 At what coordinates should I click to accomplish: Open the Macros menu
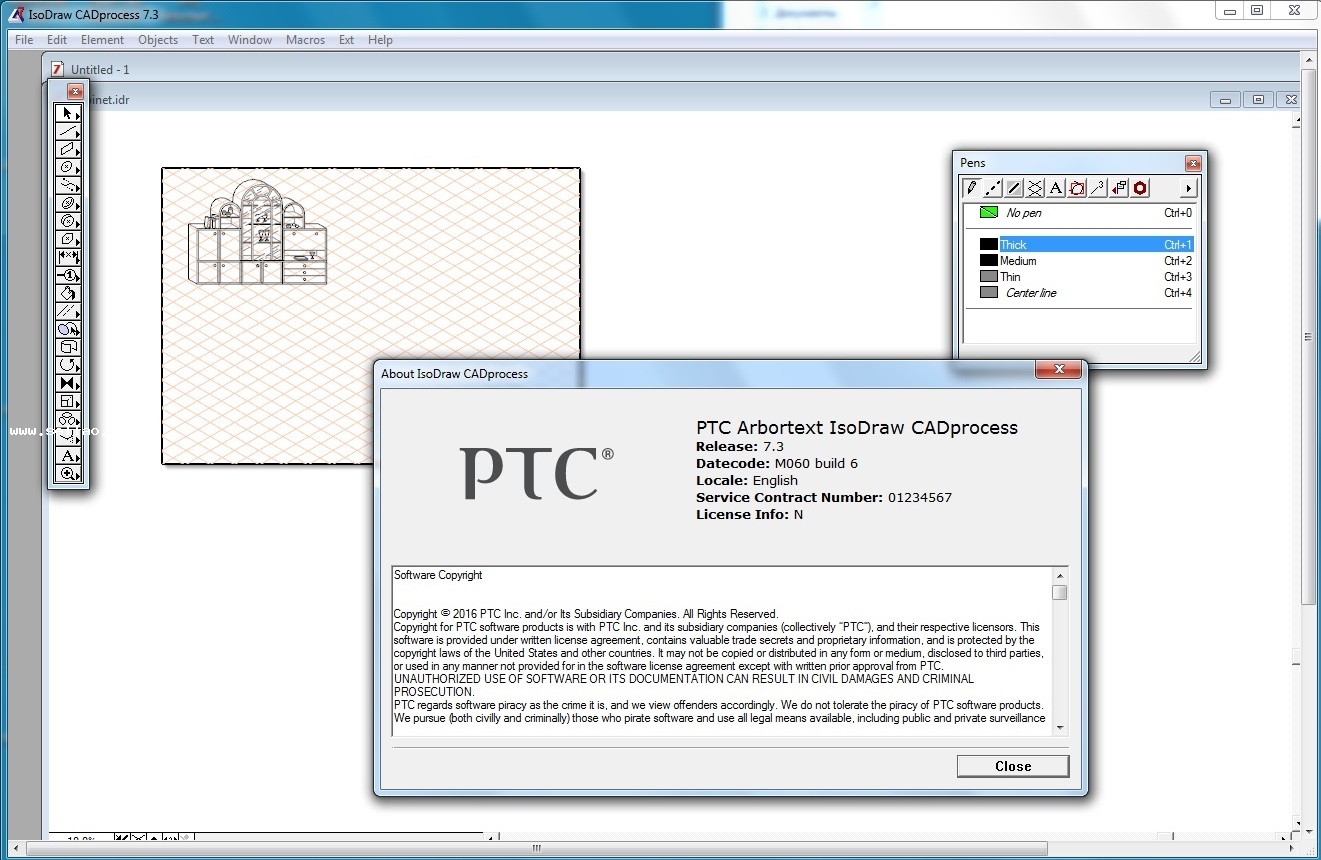[305, 40]
